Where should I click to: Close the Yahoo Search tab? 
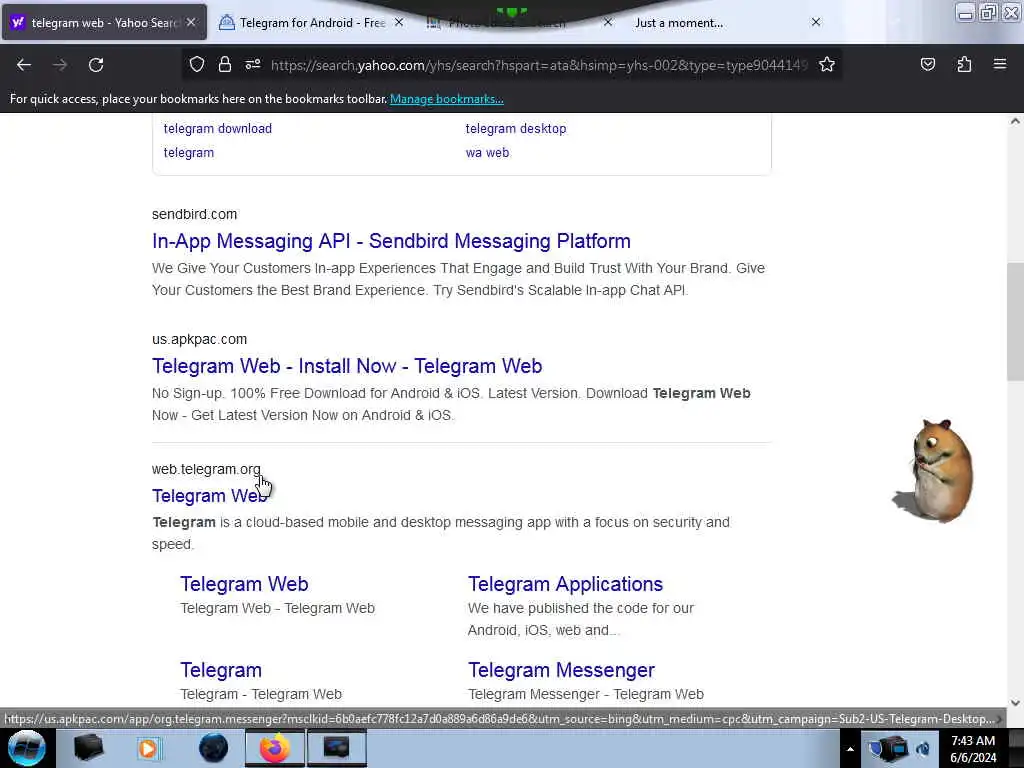tap(191, 22)
